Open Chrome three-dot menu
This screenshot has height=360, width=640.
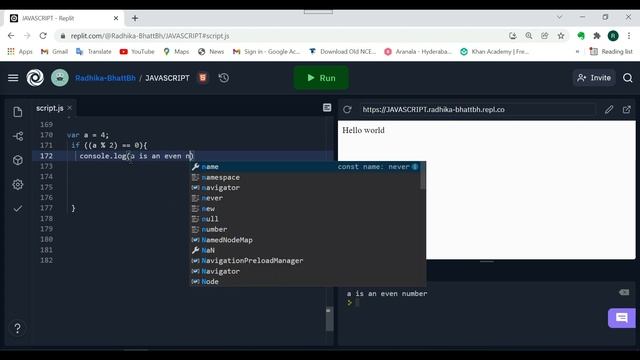[x=629, y=36]
